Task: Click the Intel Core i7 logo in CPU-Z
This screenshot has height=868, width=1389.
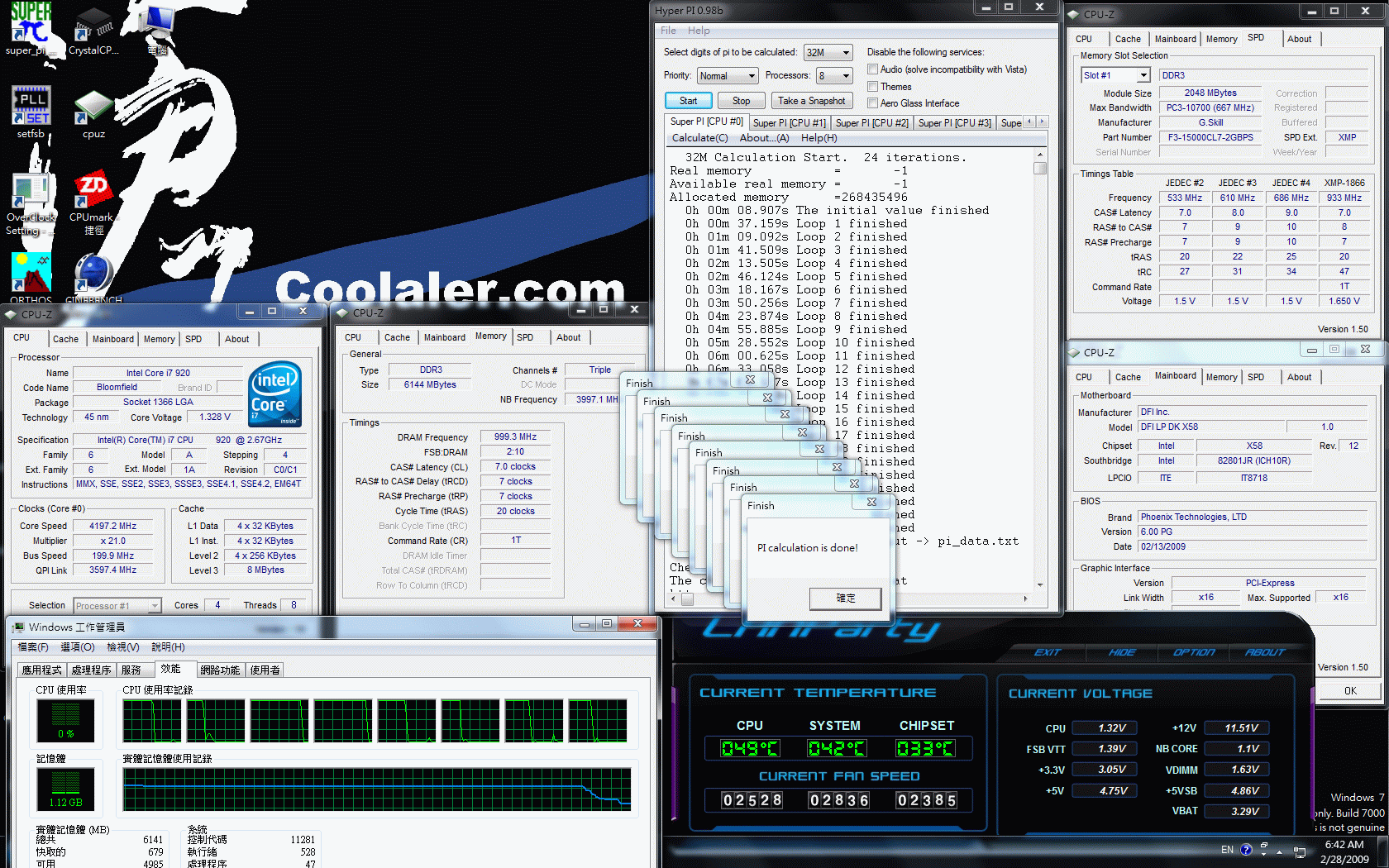Action: [x=275, y=394]
